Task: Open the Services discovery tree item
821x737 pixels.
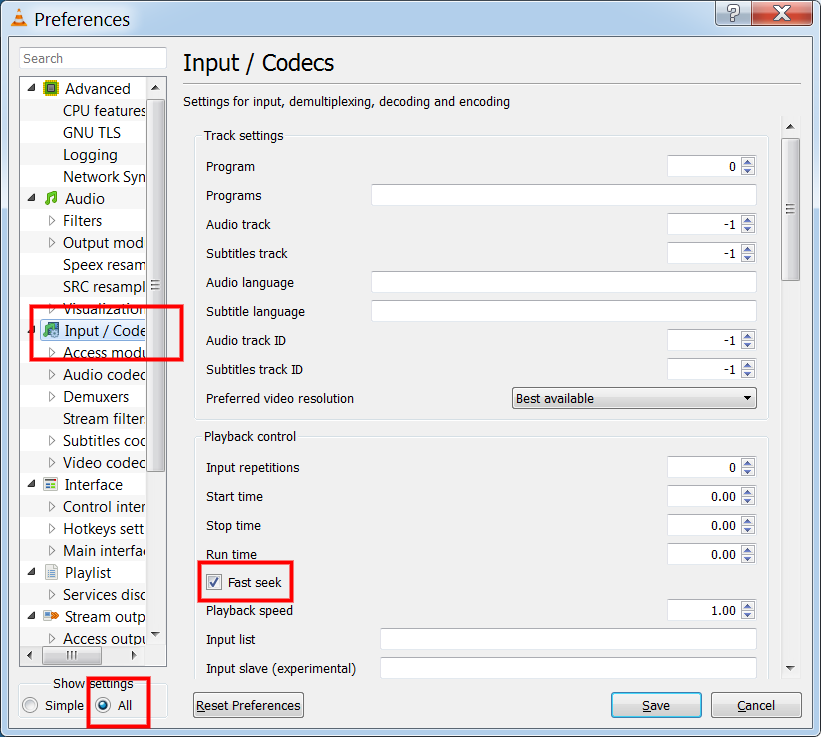Action: (104, 594)
